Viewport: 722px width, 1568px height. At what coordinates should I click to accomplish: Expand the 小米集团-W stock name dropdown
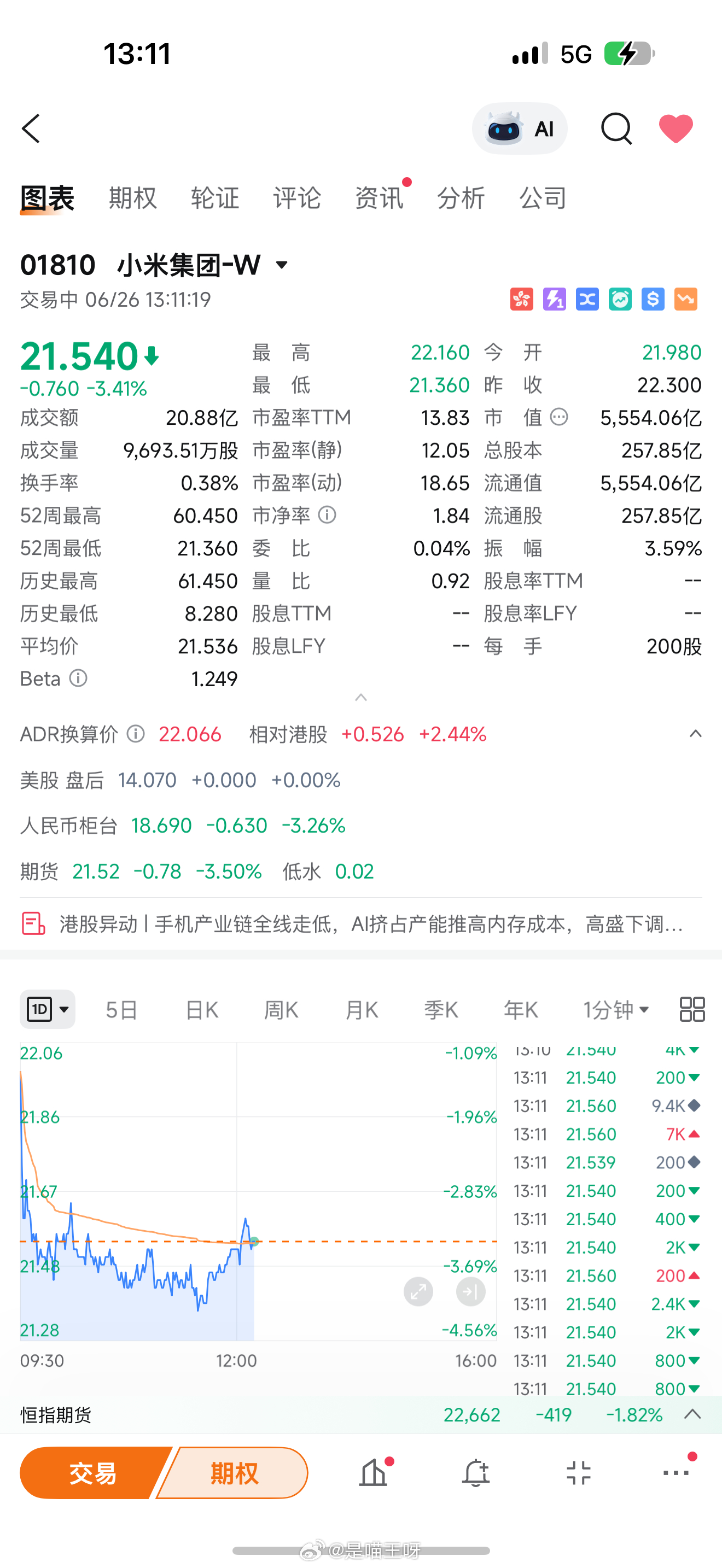point(282,265)
